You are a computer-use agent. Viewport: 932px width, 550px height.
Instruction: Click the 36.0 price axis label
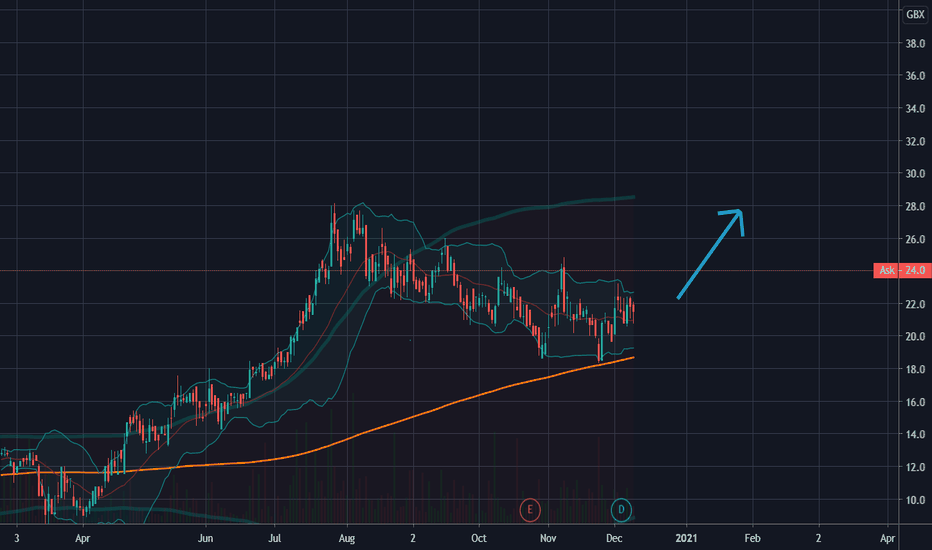[x=915, y=76]
